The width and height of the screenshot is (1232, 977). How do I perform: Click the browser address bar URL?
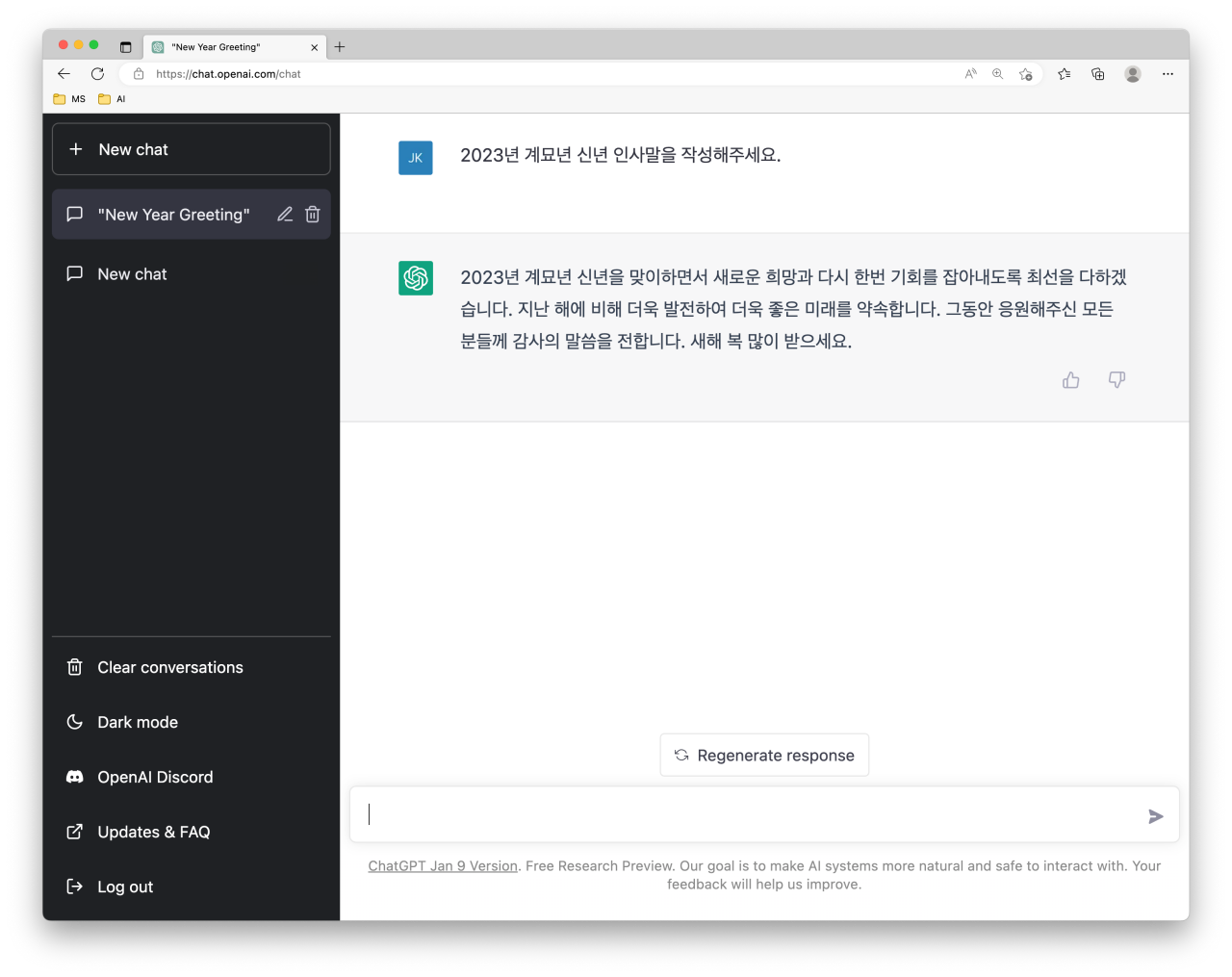click(228, 74)
